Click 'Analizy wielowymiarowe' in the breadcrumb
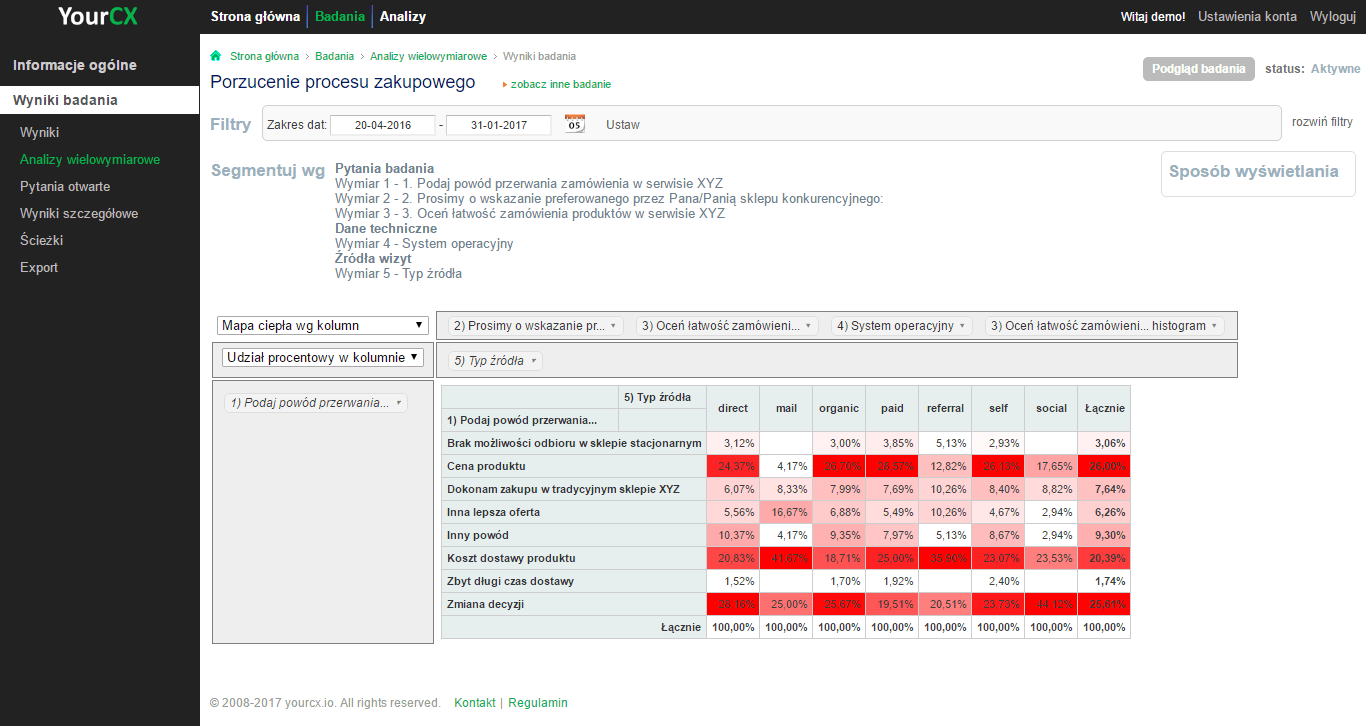Viewport: 1366px width, 726px height. pos(429,56)
